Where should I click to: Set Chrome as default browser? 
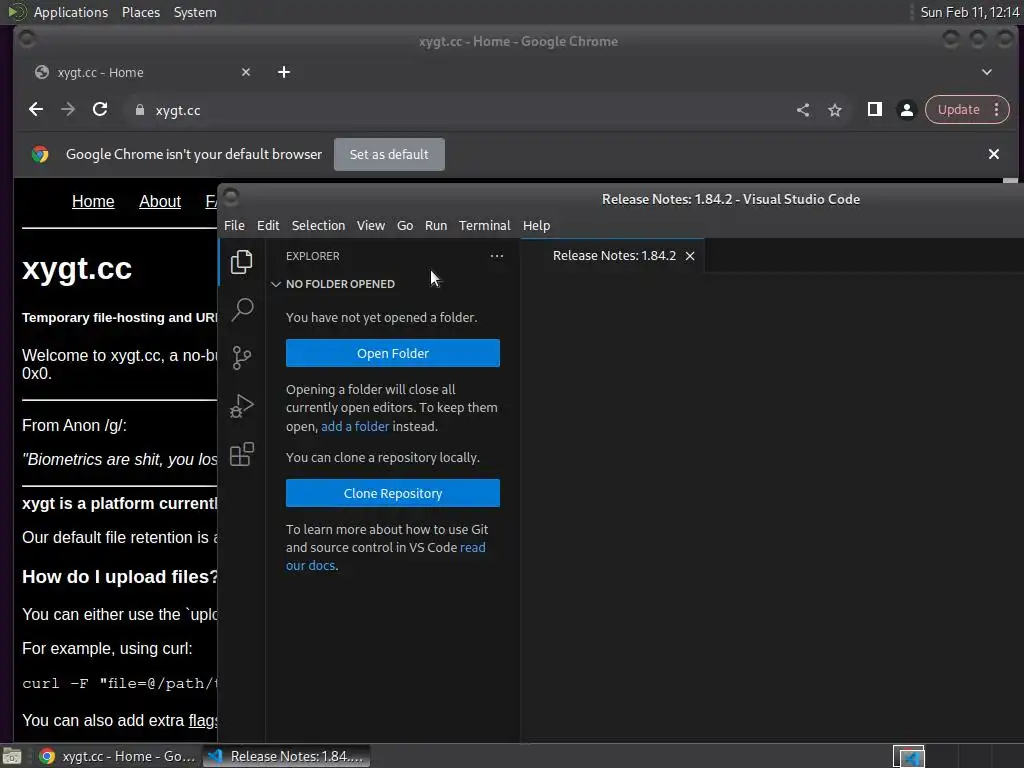click(x=389, y=155)
